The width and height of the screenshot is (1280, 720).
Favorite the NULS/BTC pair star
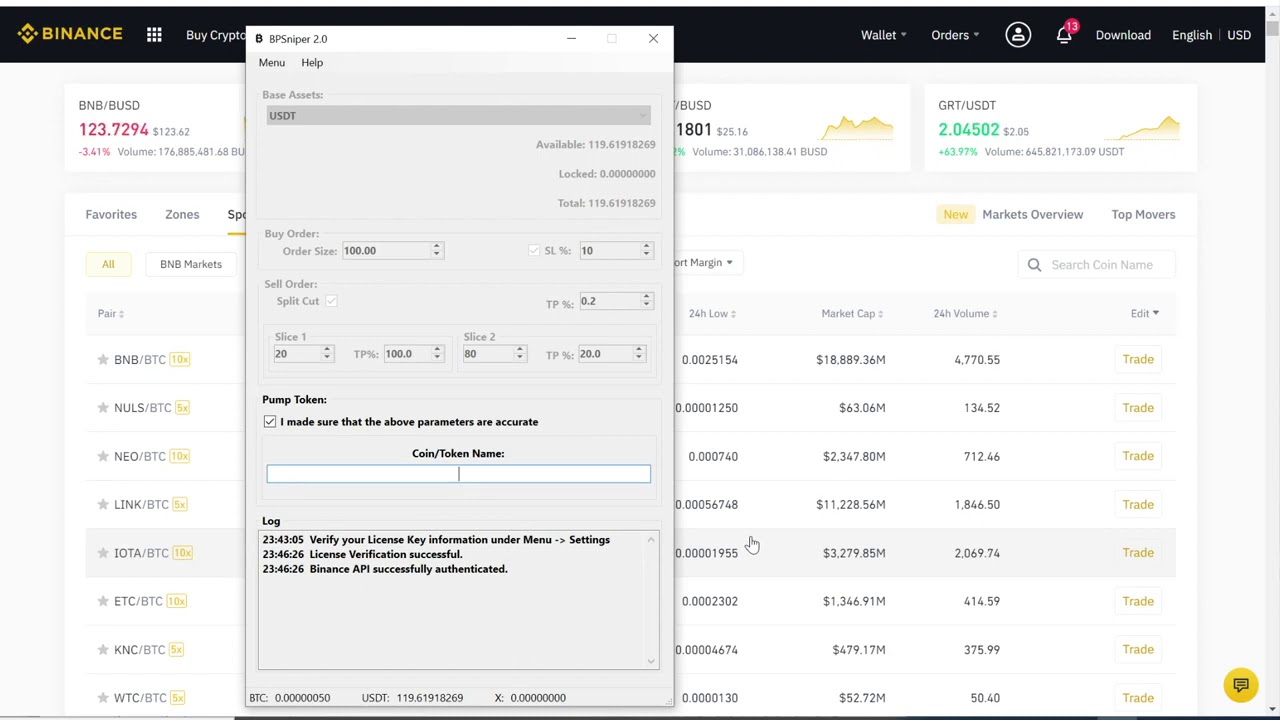point(102,407)
